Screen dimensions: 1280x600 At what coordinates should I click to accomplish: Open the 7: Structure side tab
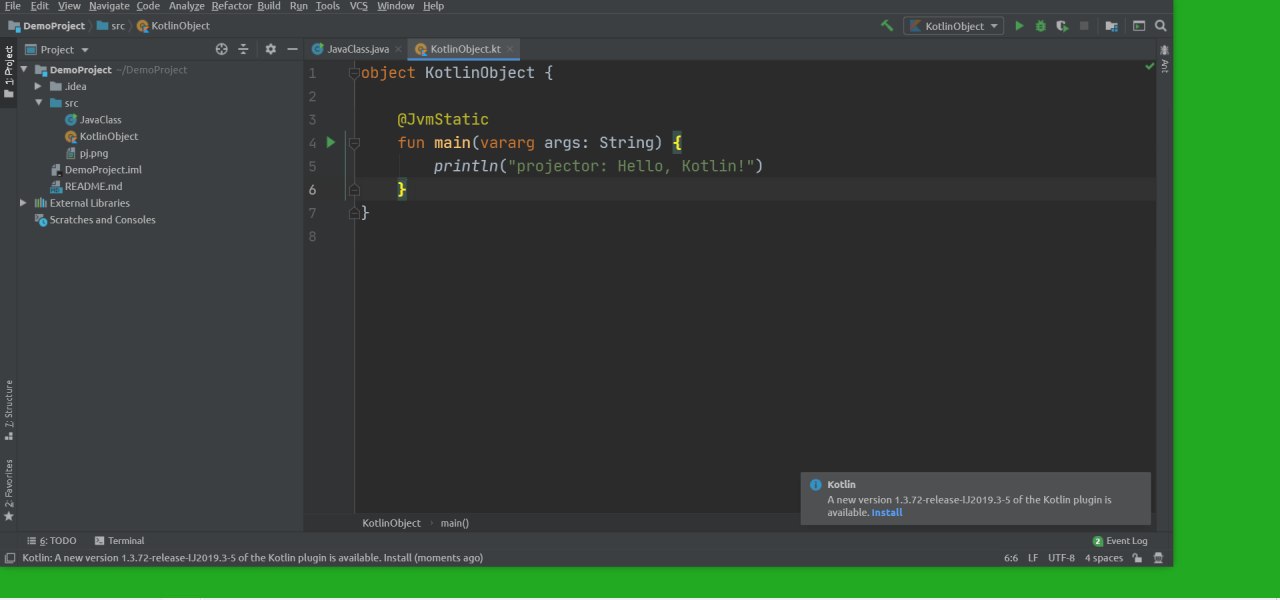pyautogui.click(x=8, y=410)
